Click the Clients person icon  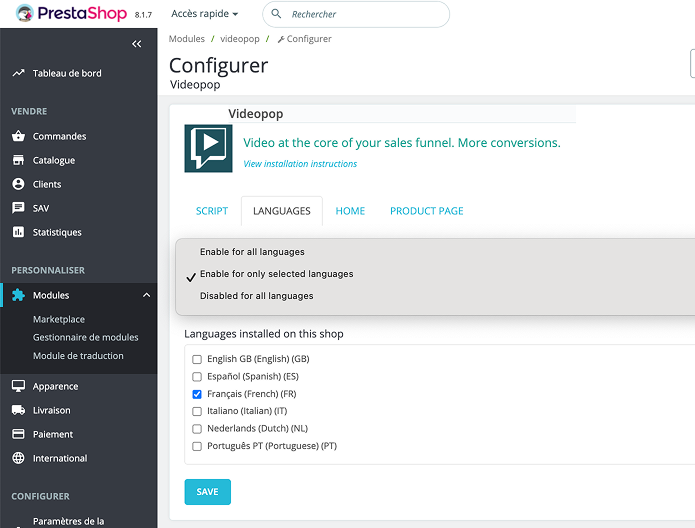click(18, 184)
